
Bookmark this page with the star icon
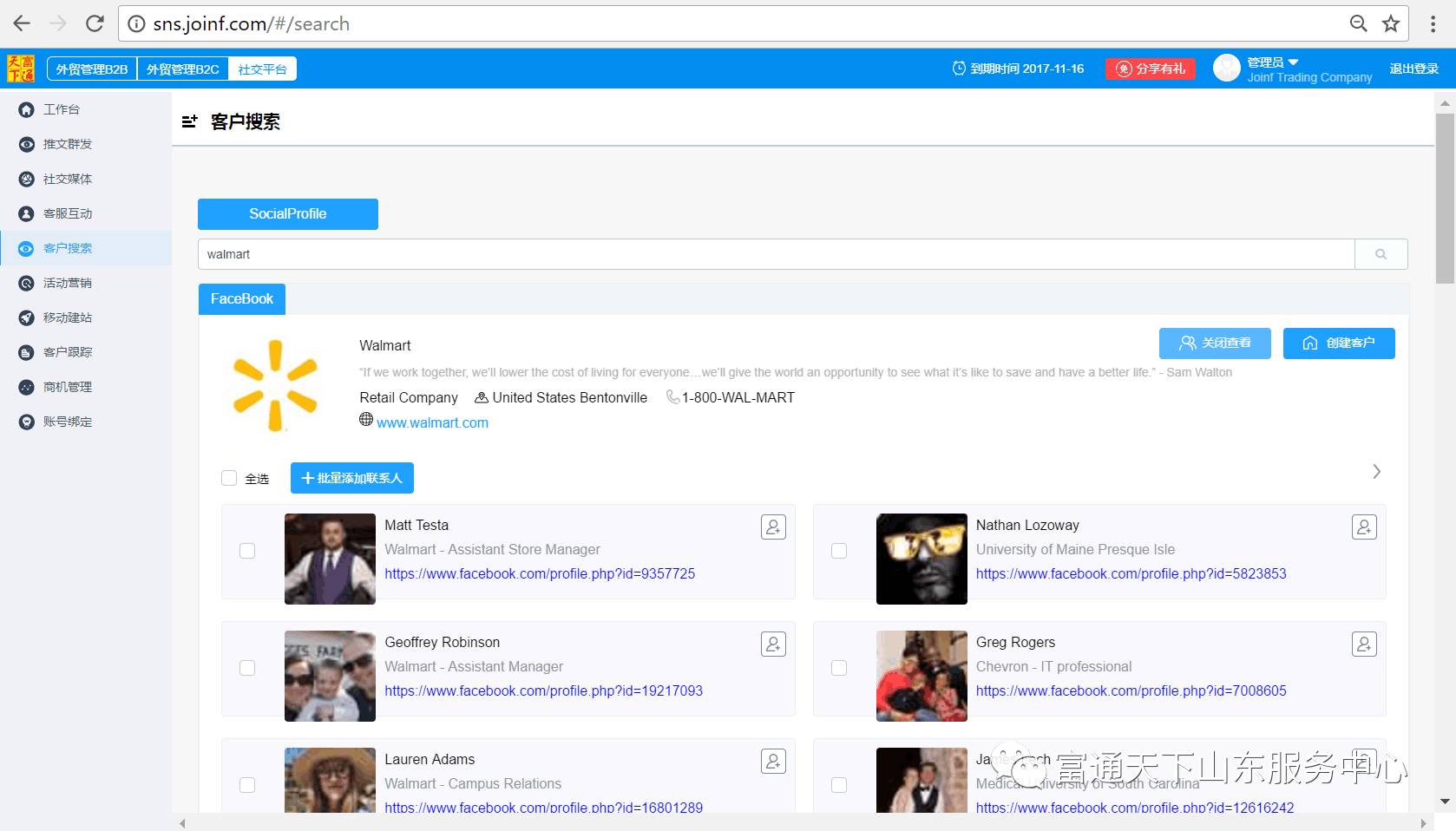tap(1391, 23)
